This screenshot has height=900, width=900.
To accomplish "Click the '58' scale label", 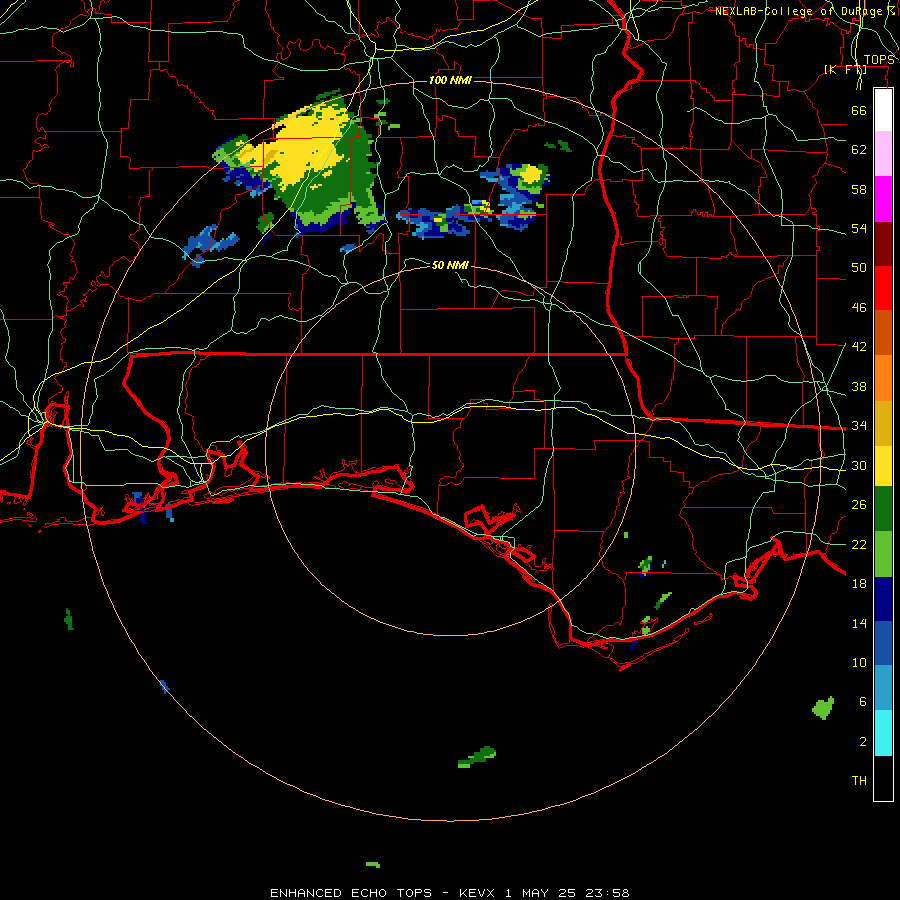I will pos(859,189).
